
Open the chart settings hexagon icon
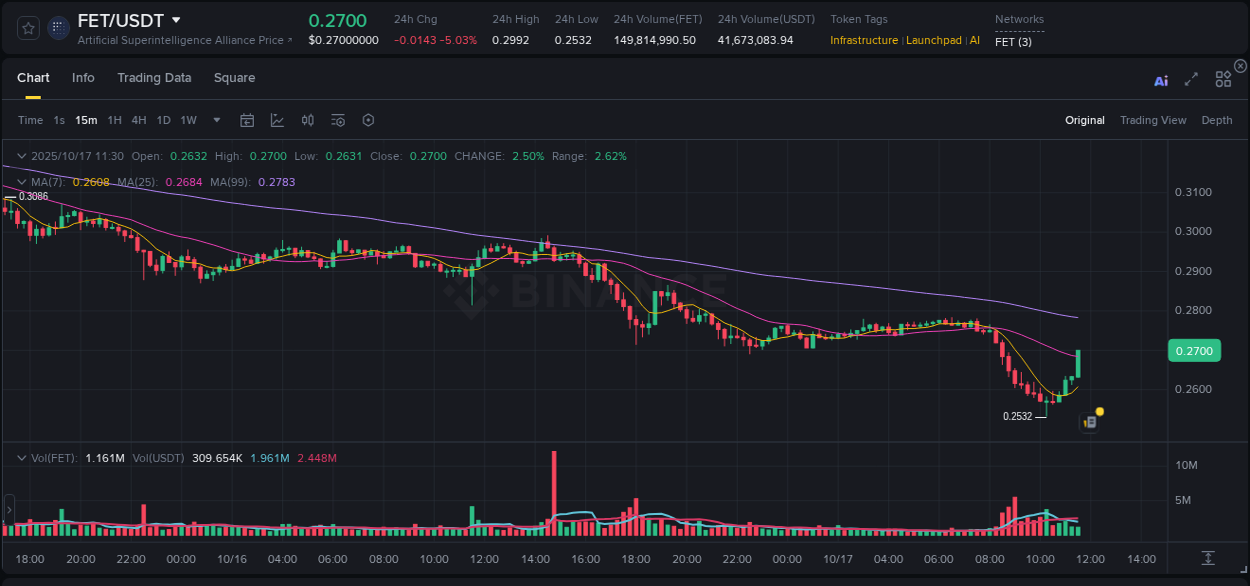368,120
